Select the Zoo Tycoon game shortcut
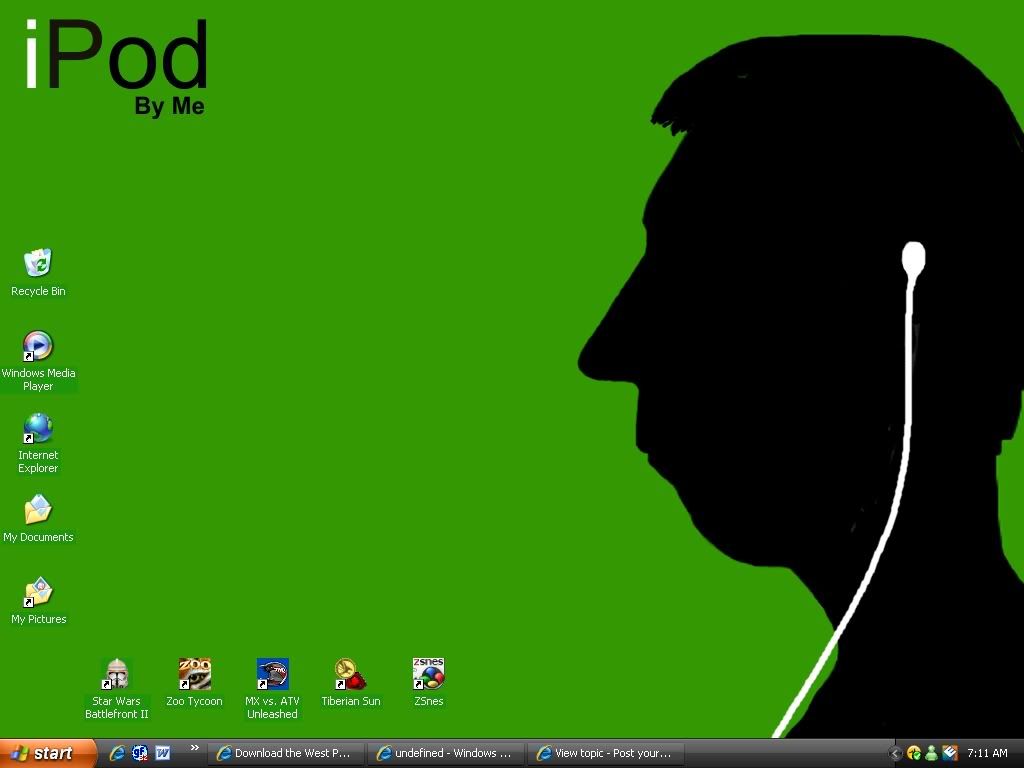 click(195, 674)
